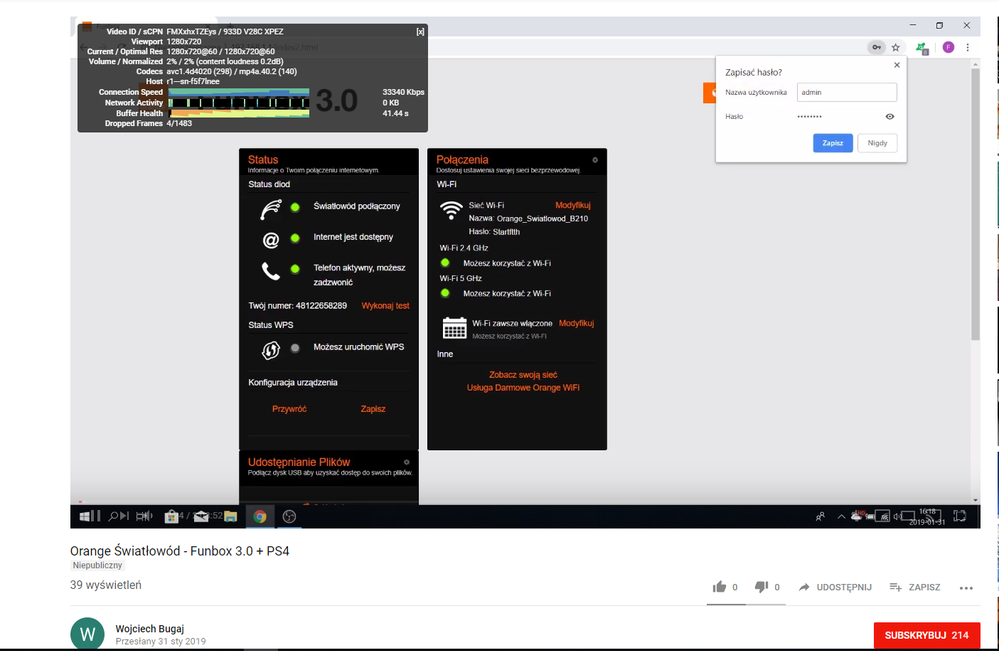Open the Wojciech Bugaj channel link

(x=150, y=629)
